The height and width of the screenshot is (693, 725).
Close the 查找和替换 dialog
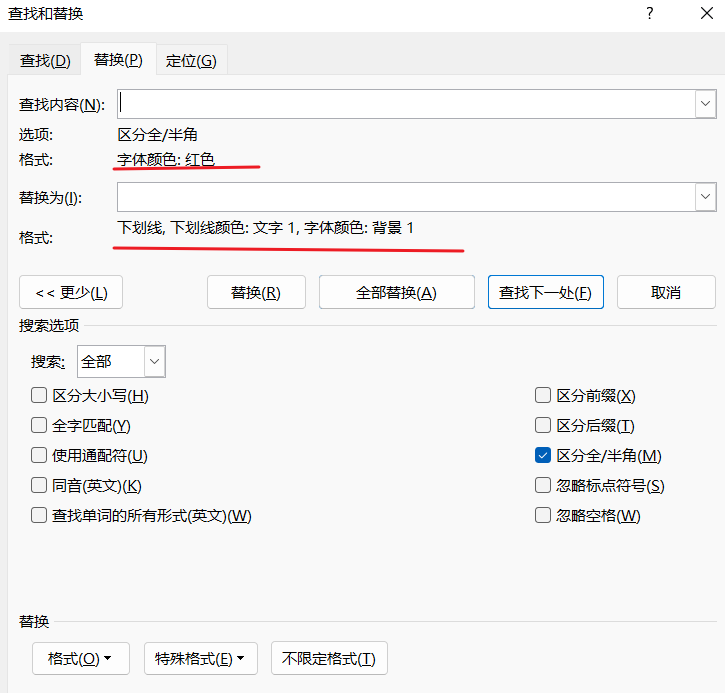tap(707, 13)
